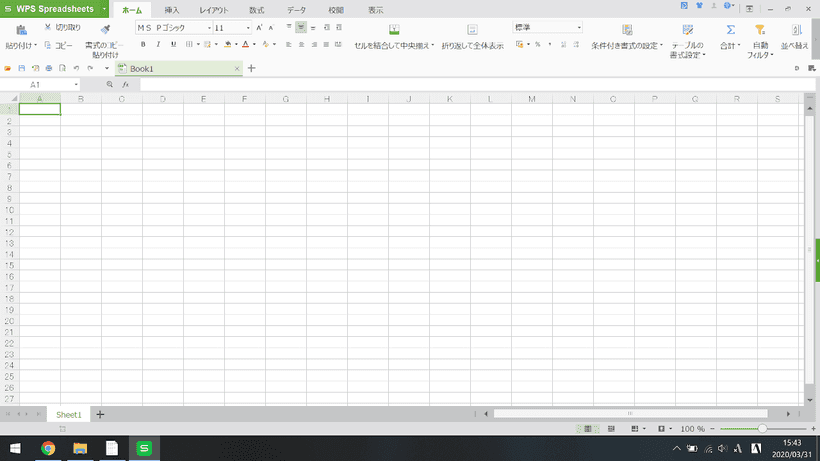Click Merge and Center (セルを結合して中央揃え) icon
This screenshot has width=820, height=461.
394,30
